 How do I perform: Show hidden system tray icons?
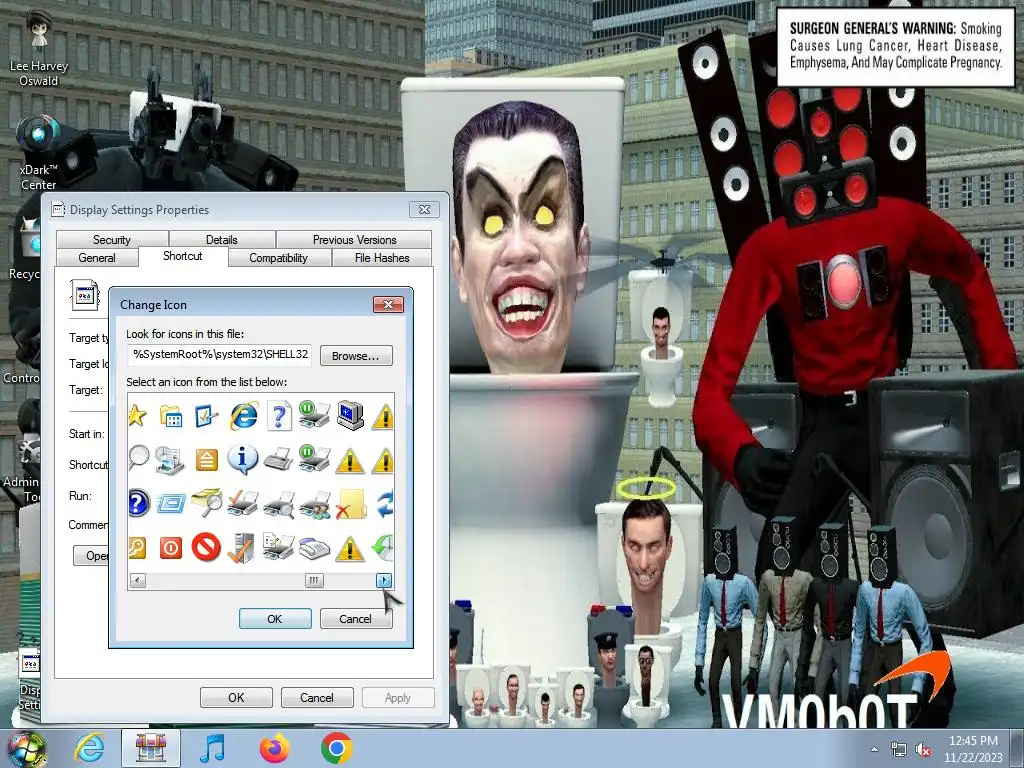tap(874, 749)
